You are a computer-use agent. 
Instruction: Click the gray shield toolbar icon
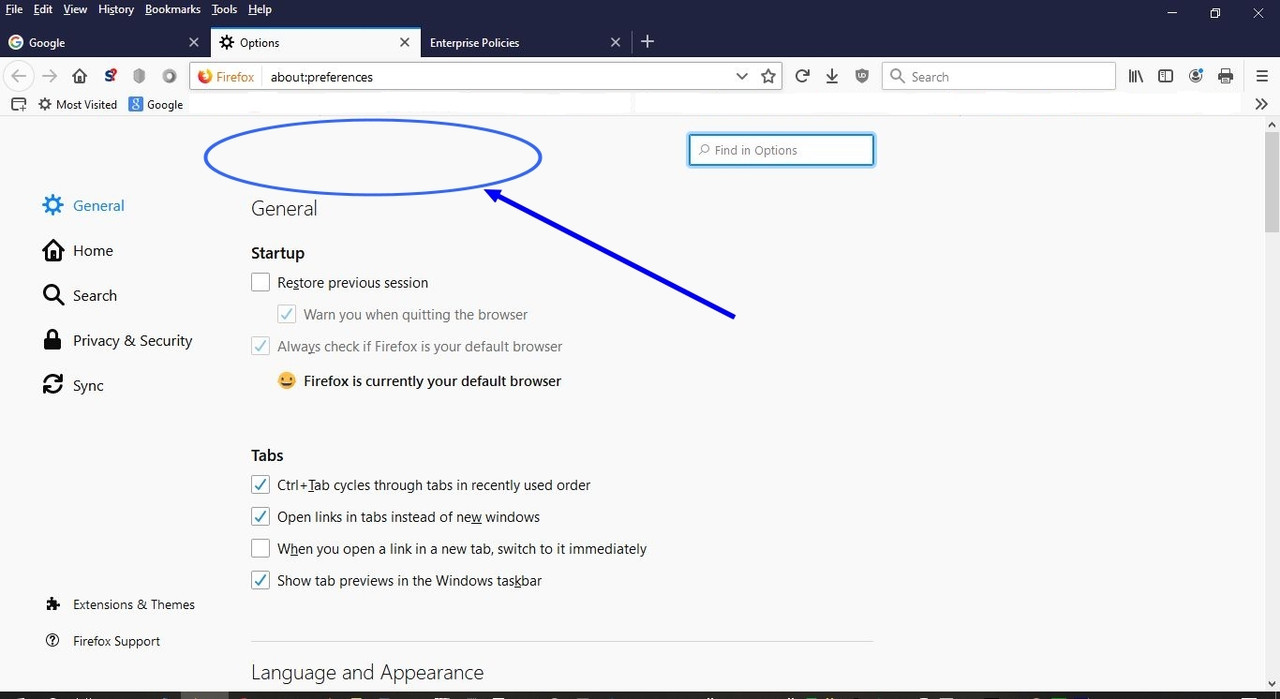pyautogui.click(x=140, y=76)
